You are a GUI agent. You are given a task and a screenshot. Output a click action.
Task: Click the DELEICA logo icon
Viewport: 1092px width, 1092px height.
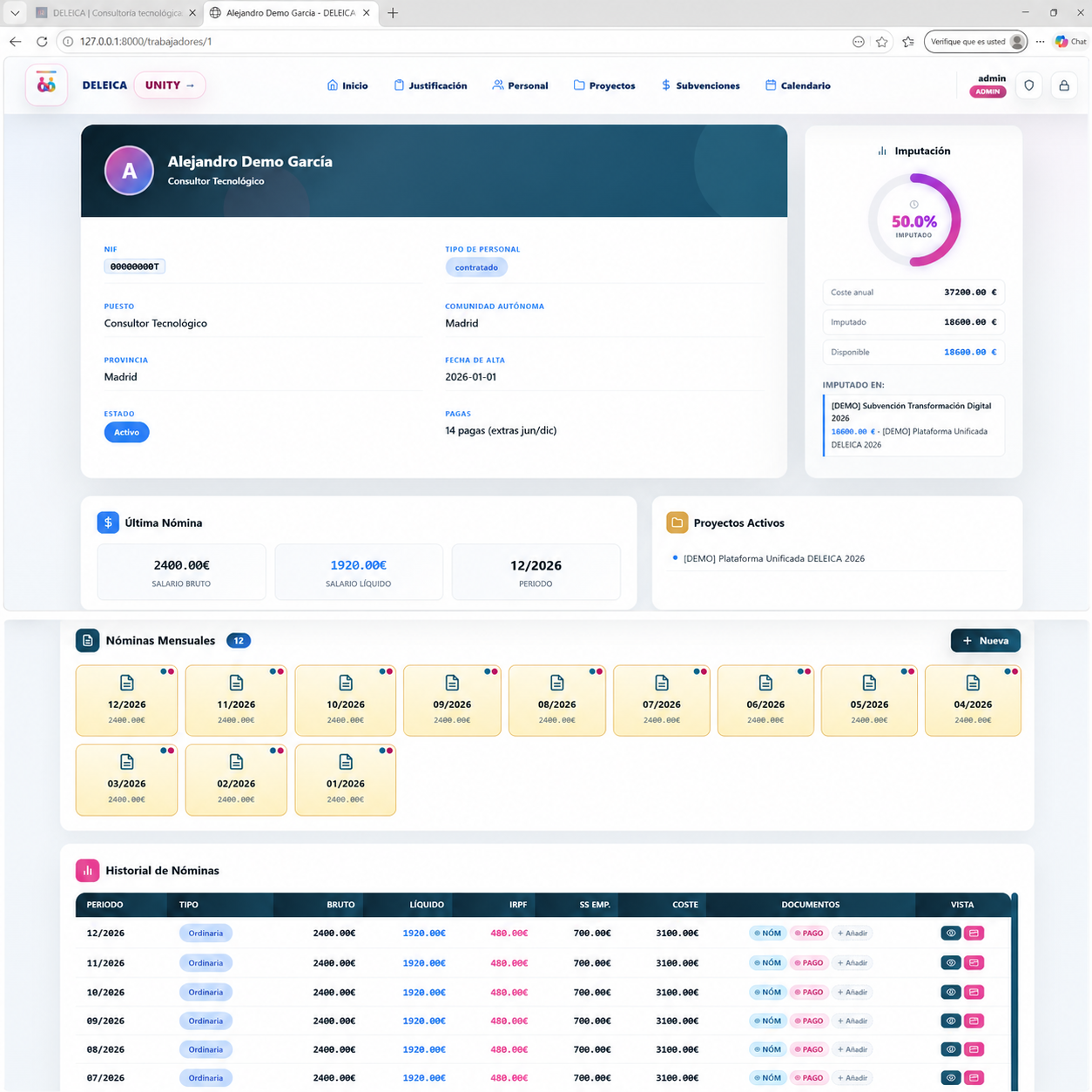click(46, 84)
